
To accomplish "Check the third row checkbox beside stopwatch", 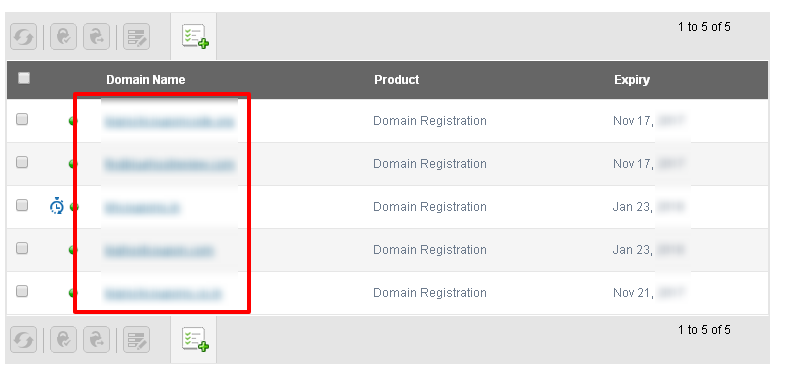I will [x=22, y=206].
